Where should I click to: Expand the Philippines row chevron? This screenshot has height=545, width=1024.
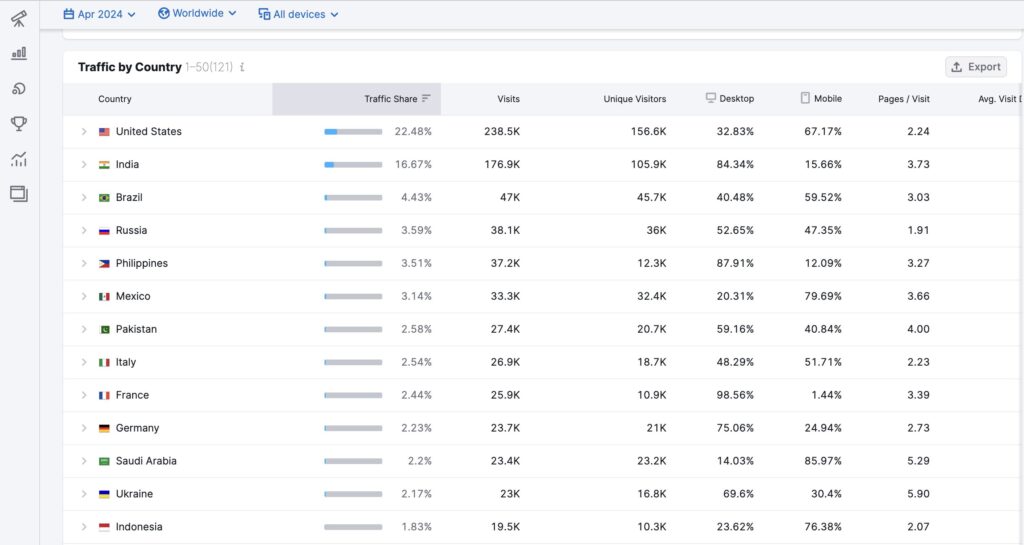point(84,264)
